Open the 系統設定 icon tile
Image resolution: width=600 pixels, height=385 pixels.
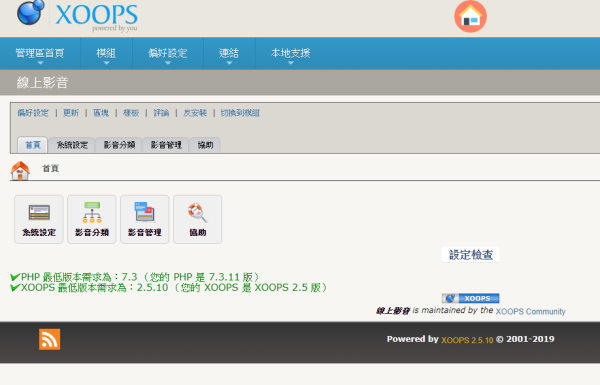tap(39, 219)
